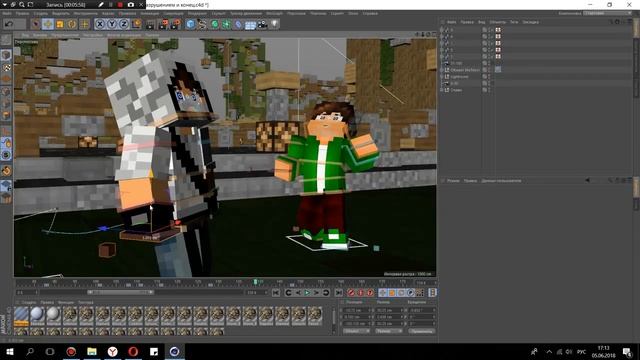Select the Rotate tool

click(72, 24)
